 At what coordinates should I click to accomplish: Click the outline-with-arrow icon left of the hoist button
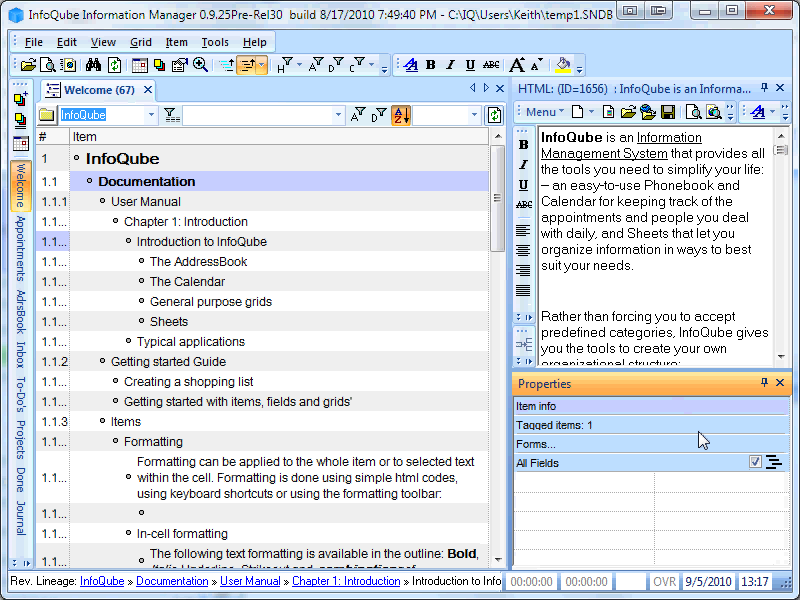point(227,65)
